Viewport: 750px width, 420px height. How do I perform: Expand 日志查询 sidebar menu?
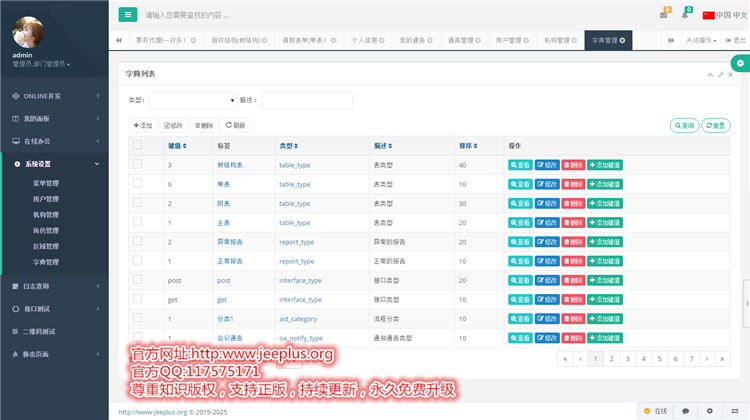(55, 286)
